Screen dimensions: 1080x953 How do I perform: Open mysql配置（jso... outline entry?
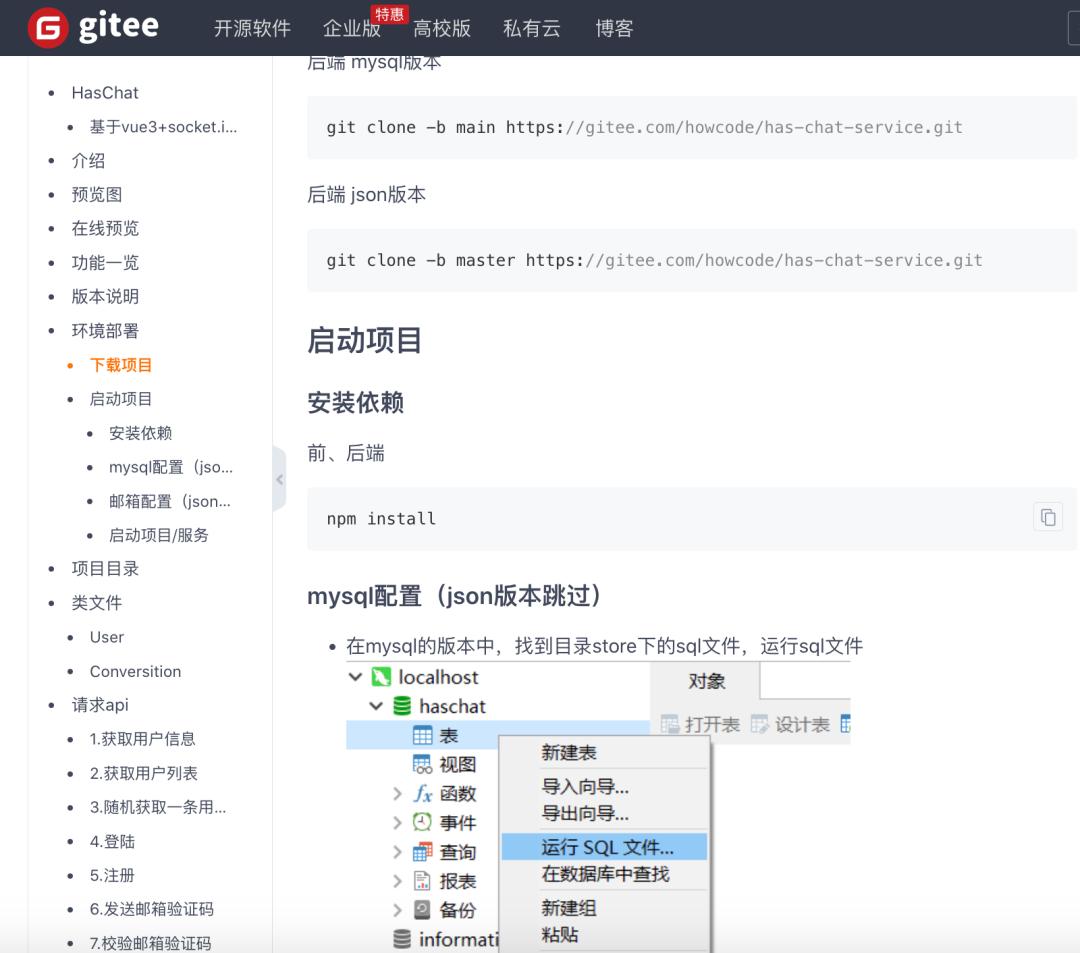[x=171, y=467]
